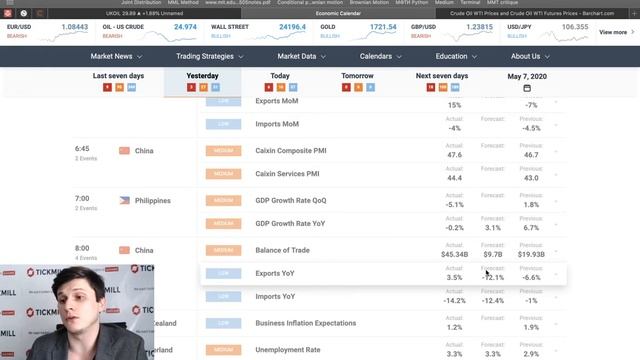The width and height of the screenshot is (640, 360).
Task: Click the Exports MoM event
Action: tap(277, 101)
